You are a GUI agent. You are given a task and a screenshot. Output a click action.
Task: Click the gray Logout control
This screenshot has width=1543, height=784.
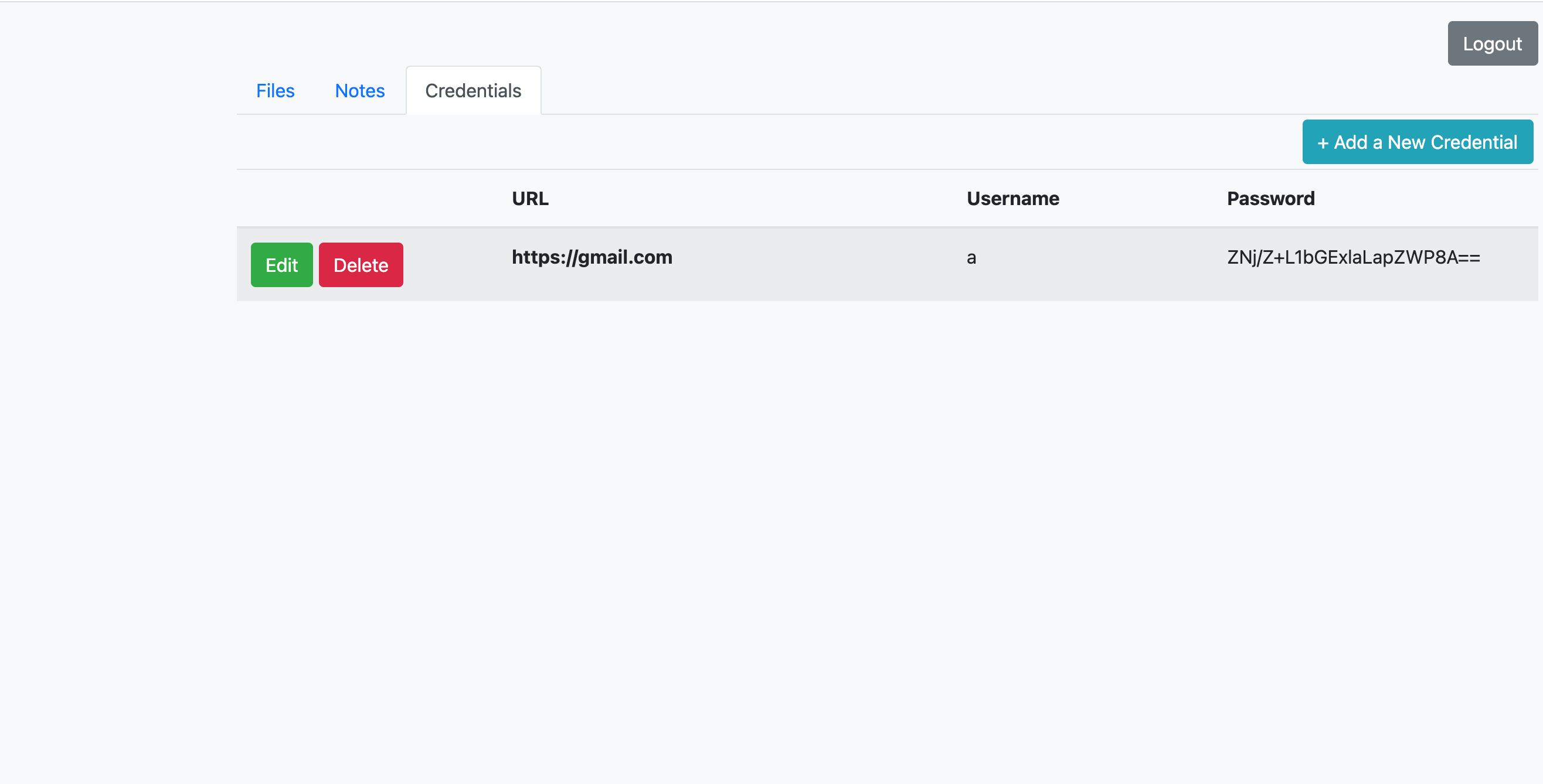[x=1492, y=43]
